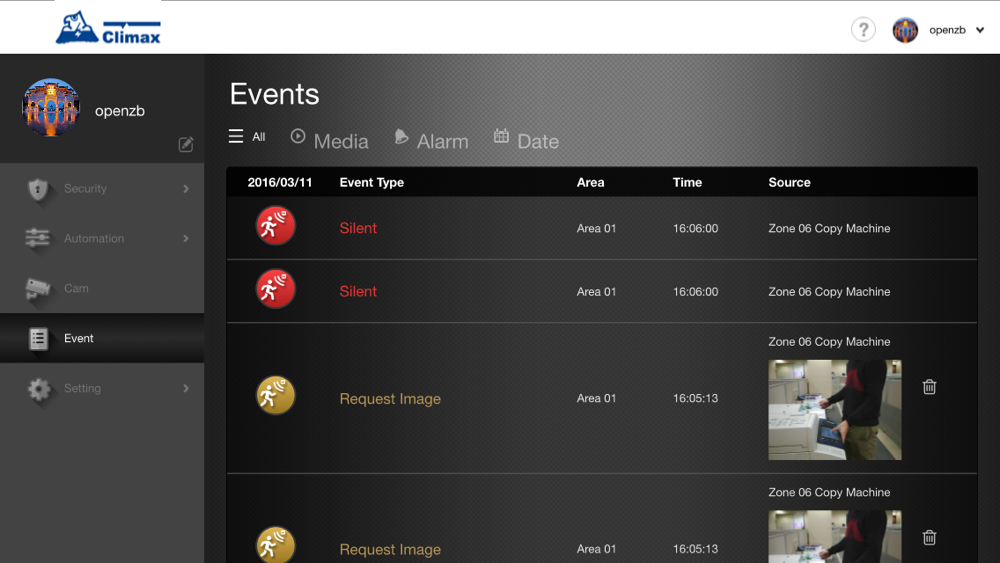Click the second Request Image yellow motion icon
Image resolution: width=1000 pixels, height=563 pixels.
point(276,545)
